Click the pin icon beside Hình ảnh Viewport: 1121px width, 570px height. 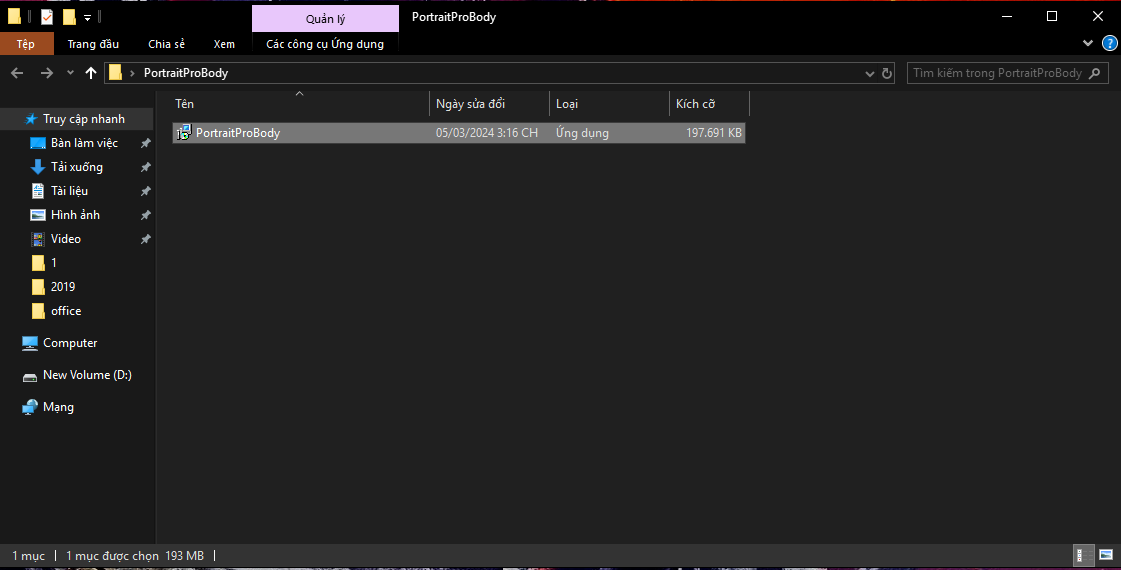click(x=145, y=215)
